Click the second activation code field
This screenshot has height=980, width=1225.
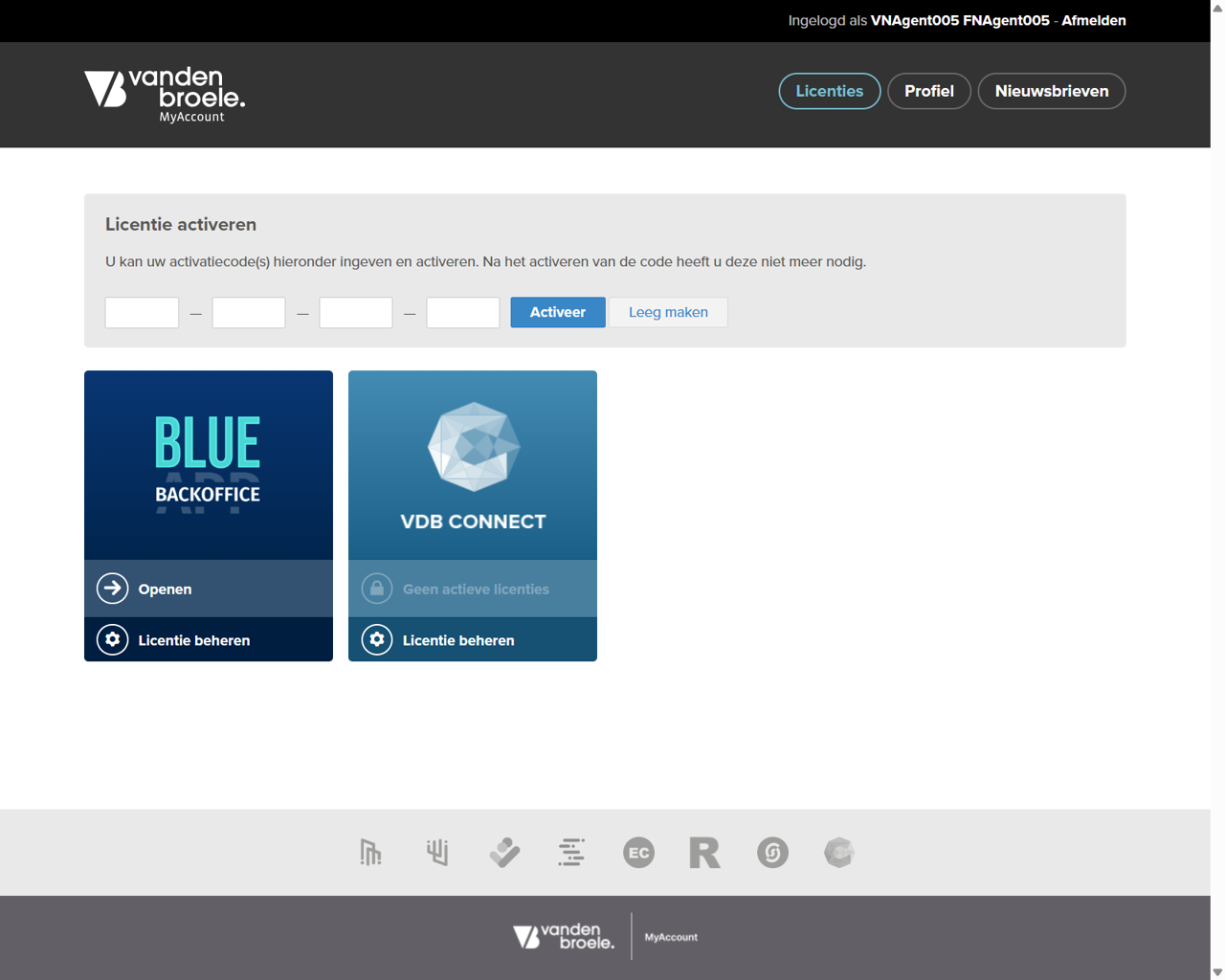[x=249, y=312]
